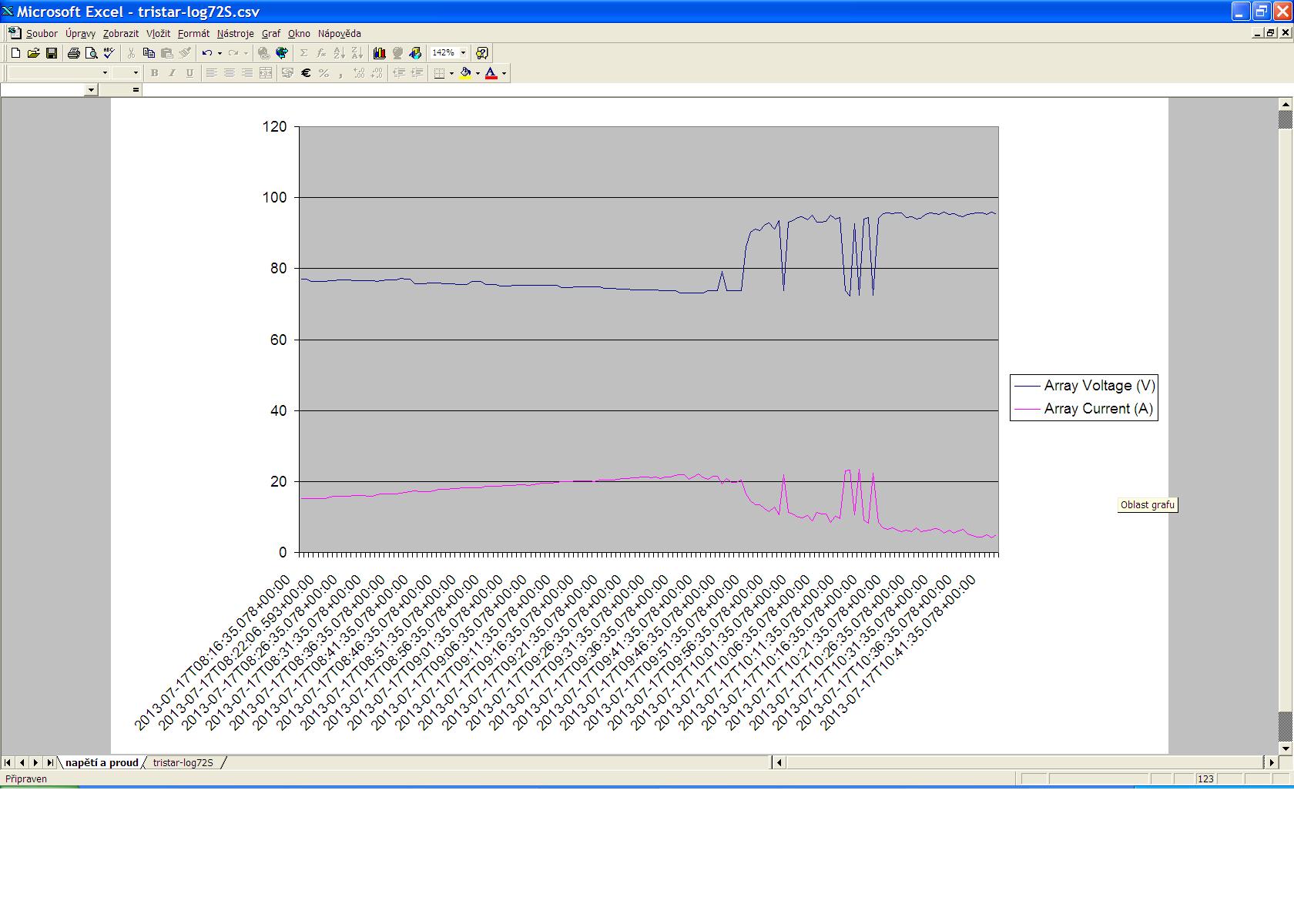Click the Print icon in toolbar

tap(74, 53)
